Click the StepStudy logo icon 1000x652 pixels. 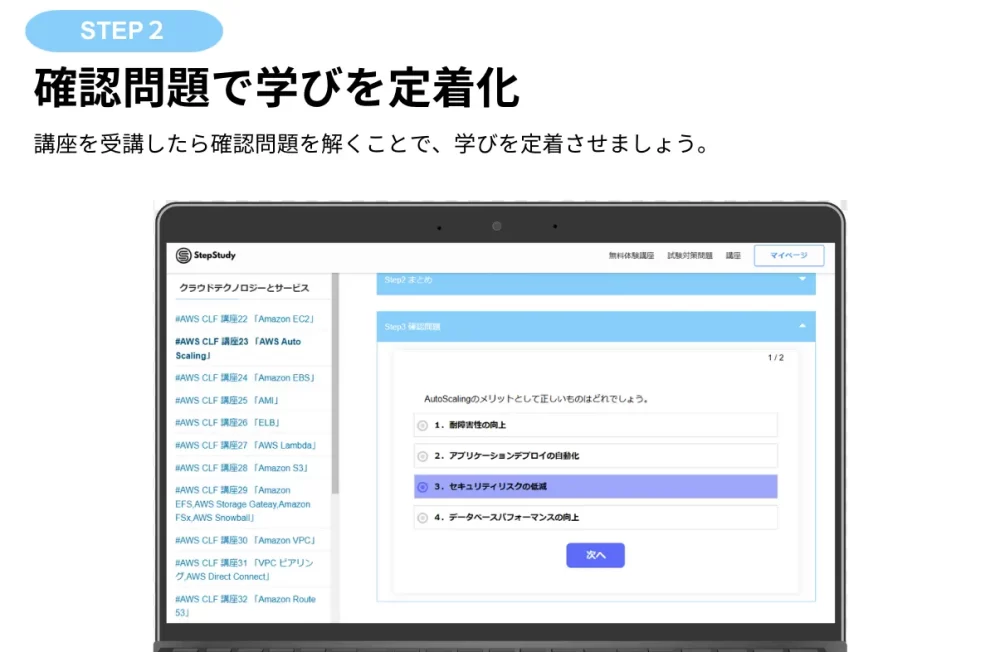183,256
